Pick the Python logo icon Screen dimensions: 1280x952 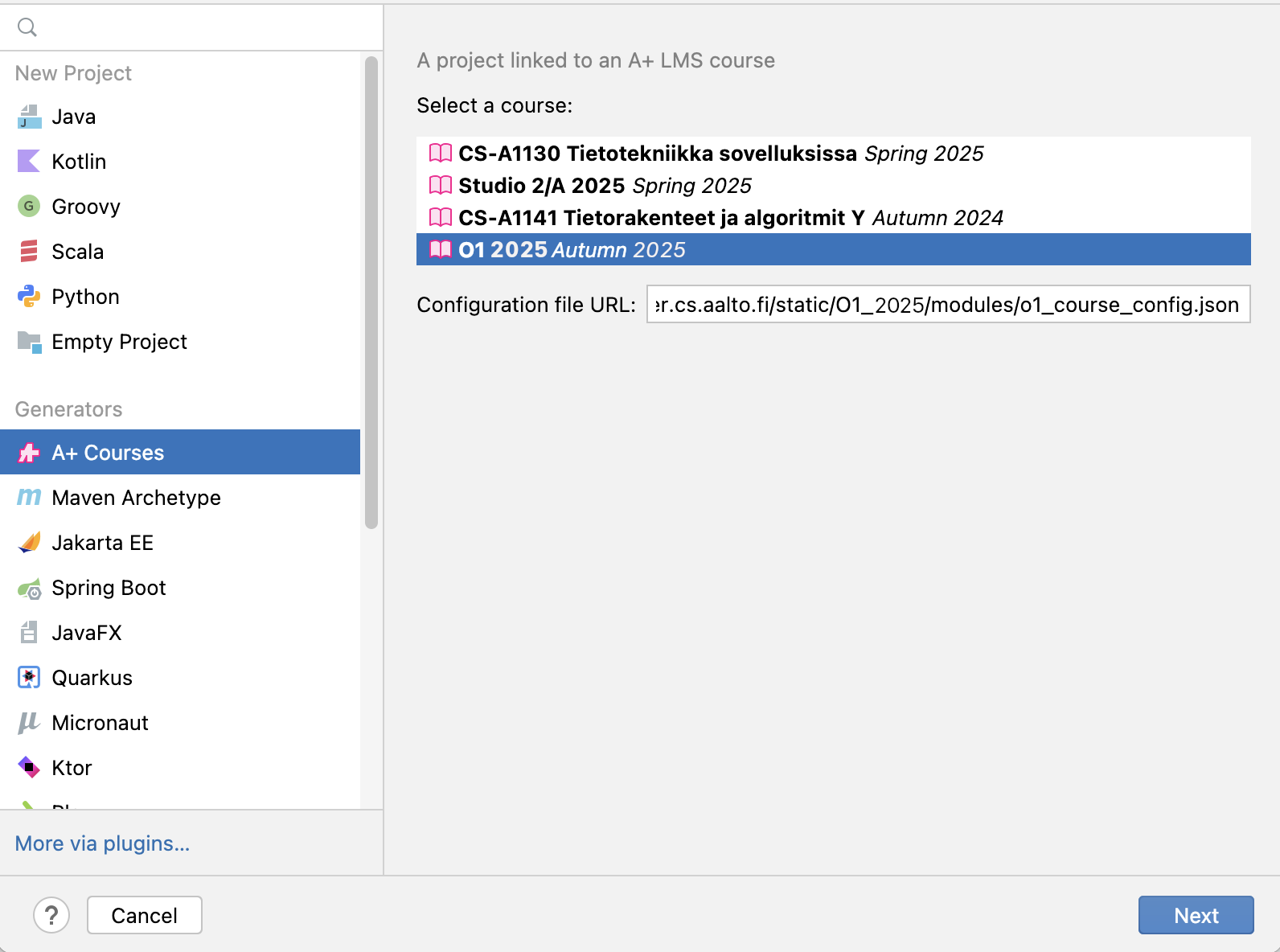click(x=29, y=297)
